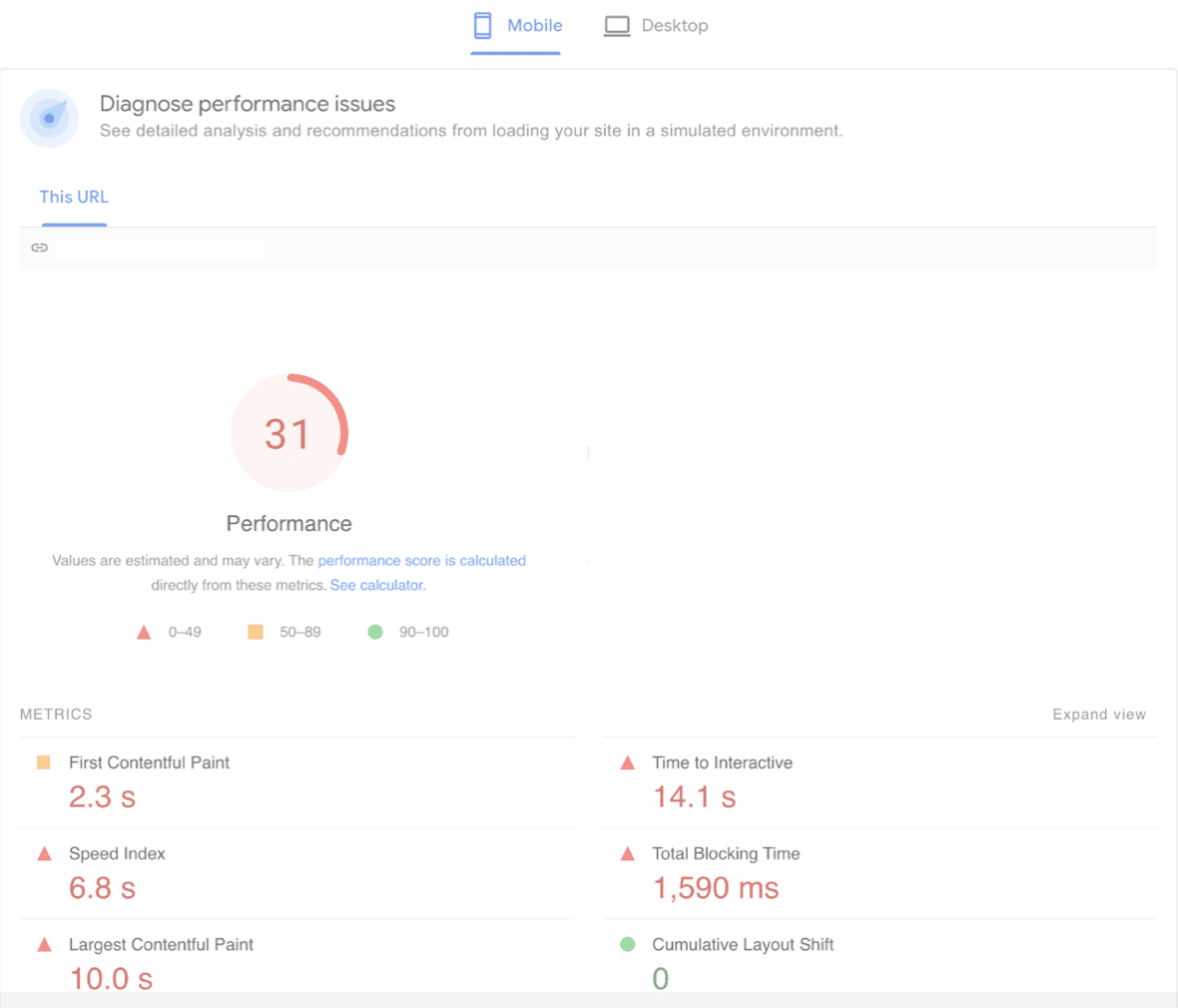Click the orange square beside First Contentful Paint
The width and height of the screenshot is (1178, 1008).
pos(44,762)
